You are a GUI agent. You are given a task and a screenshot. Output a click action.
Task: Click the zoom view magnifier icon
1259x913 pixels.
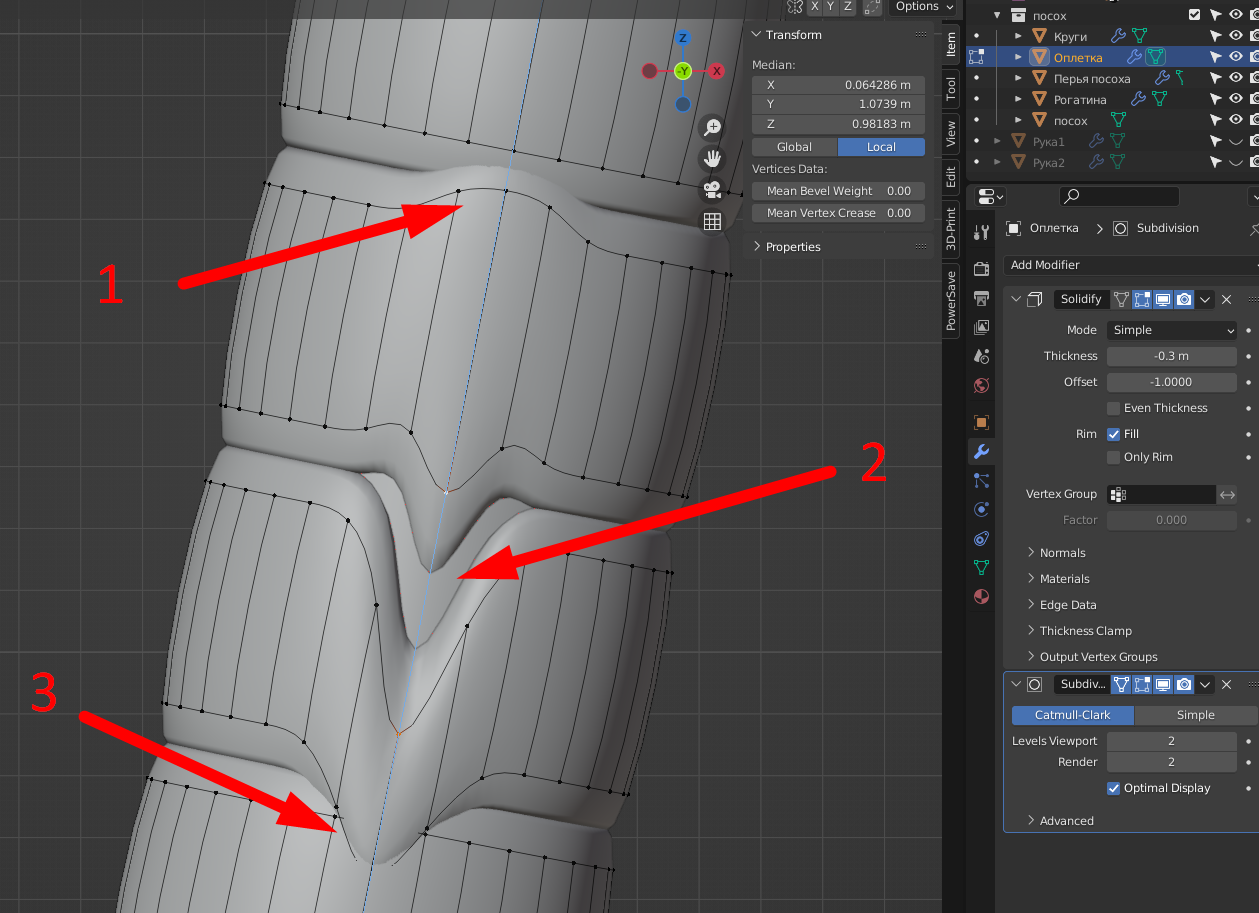click(x=712, y=127)
